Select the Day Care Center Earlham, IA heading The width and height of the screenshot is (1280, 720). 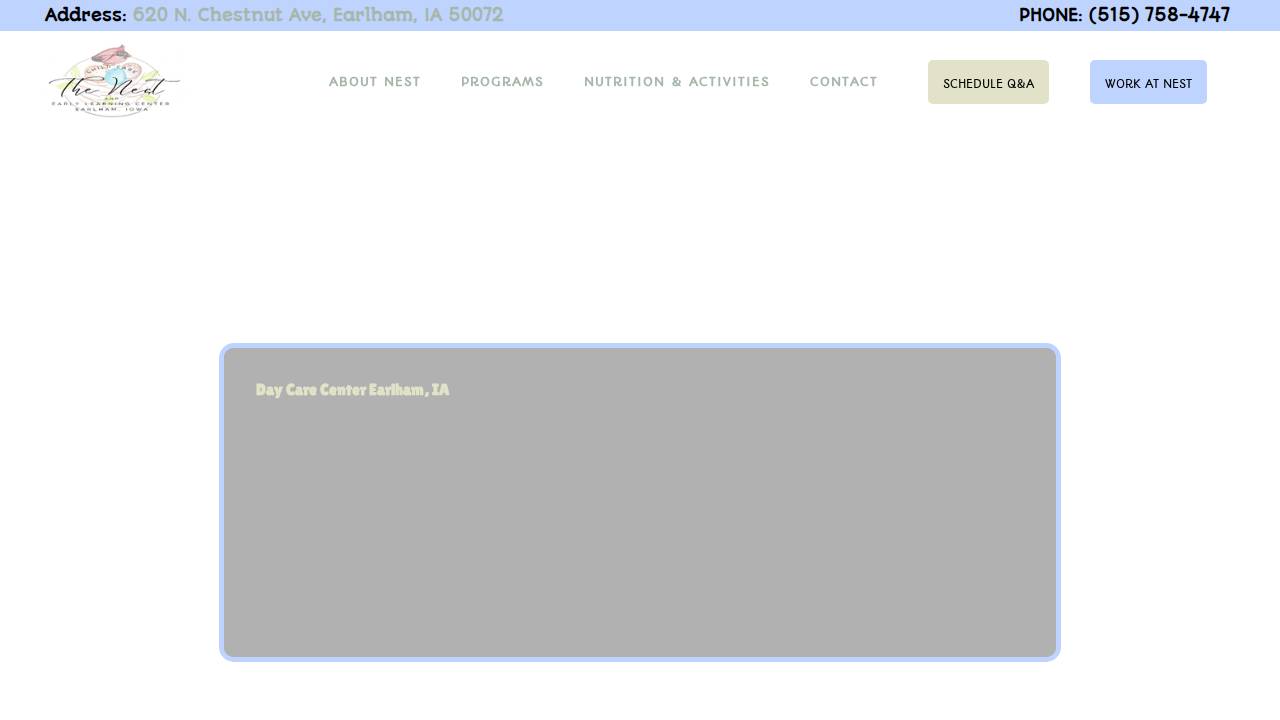tap(352, 390)
